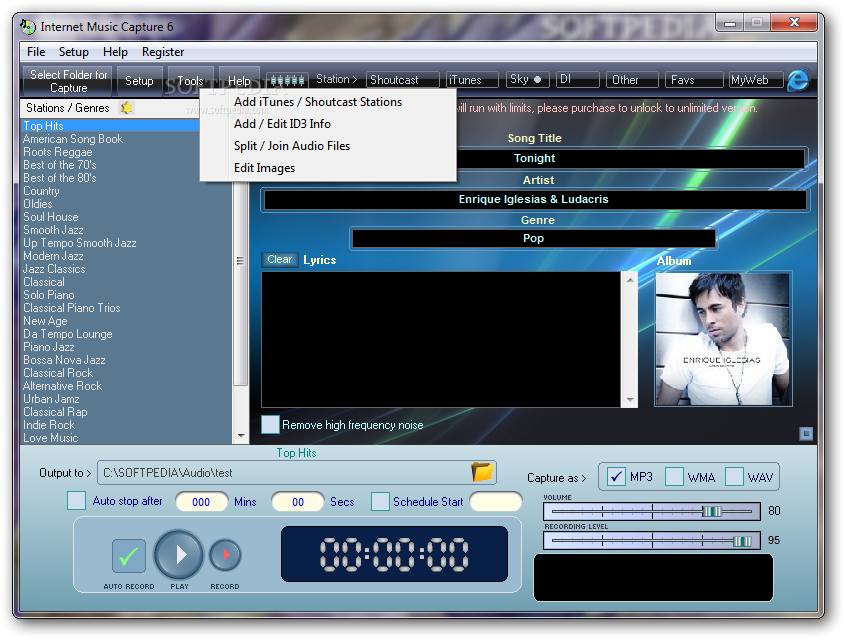845x639 pixels.
Task: Open the Register menu
Action: [x=163, y=52]
